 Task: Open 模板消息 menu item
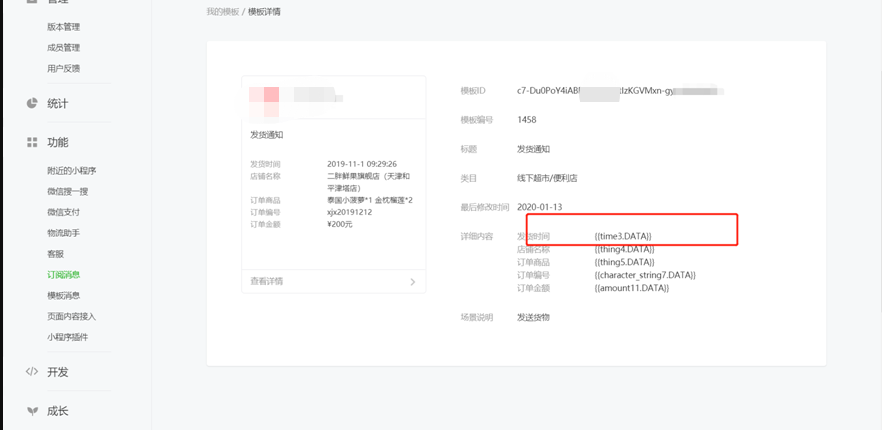click(x=64, y=295)
